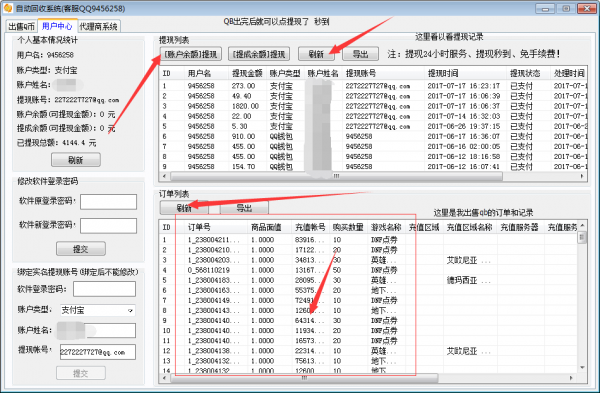Click the 商品面值 column header
Screen dimensions: 600x393
pyautogui.click(x=270, y=227)
